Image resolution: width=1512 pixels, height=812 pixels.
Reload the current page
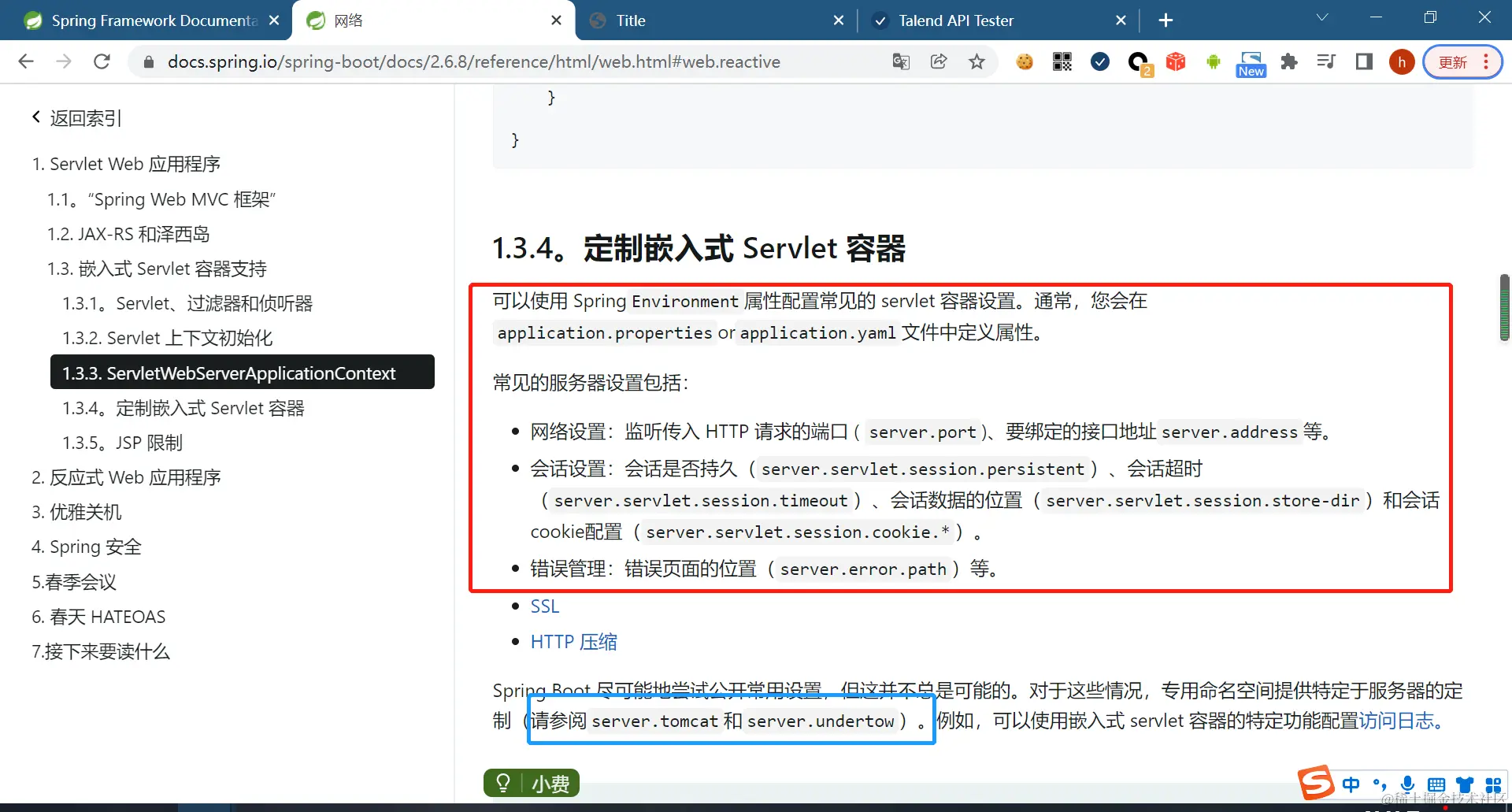tap(102, 61)
